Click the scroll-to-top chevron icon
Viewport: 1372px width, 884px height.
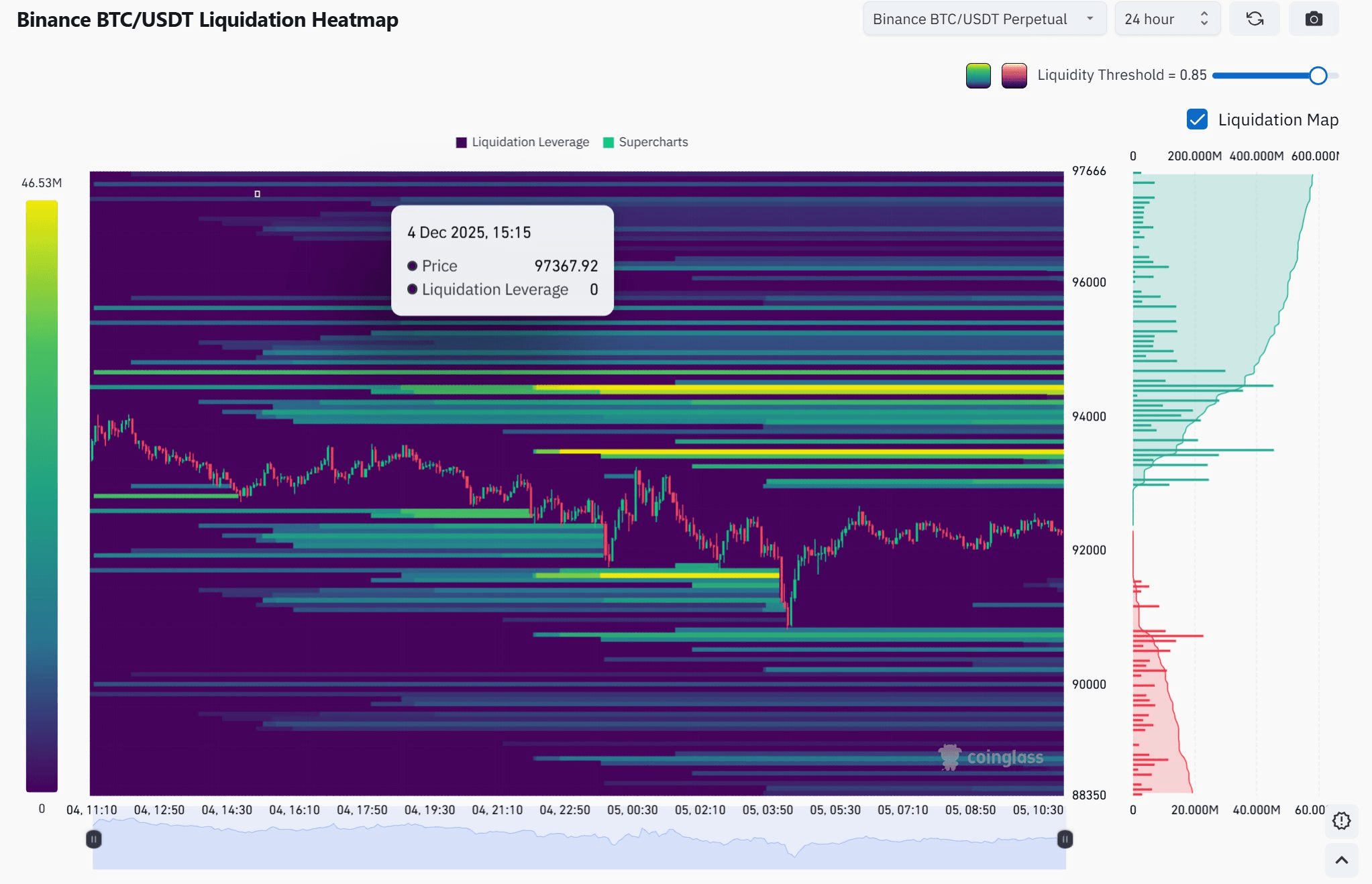(x=1341, y=861)
